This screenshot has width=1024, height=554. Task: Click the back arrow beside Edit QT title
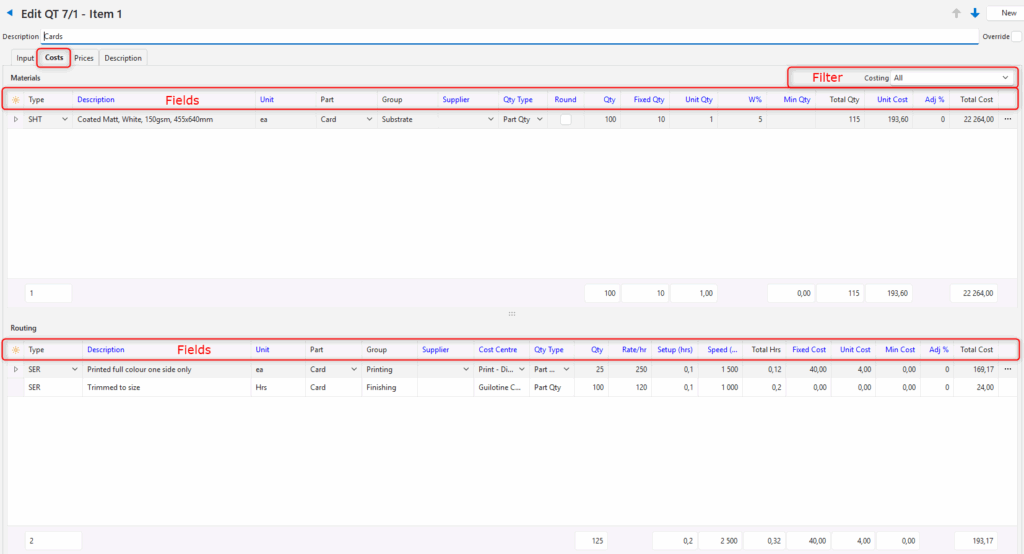click(x=10, y=13)
